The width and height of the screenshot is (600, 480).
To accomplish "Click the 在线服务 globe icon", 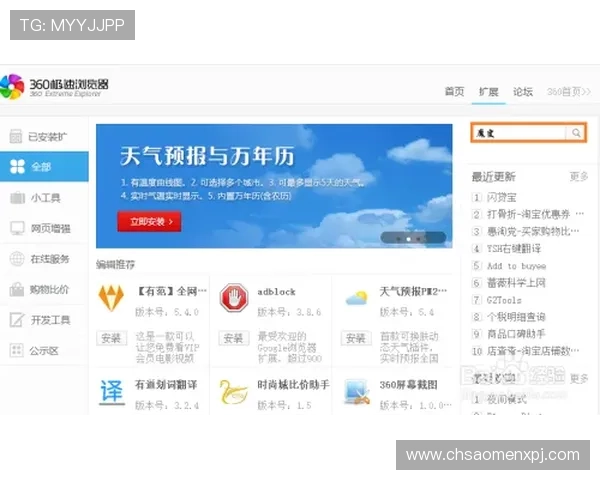I will pyautogui.click(x=17, y=259).
